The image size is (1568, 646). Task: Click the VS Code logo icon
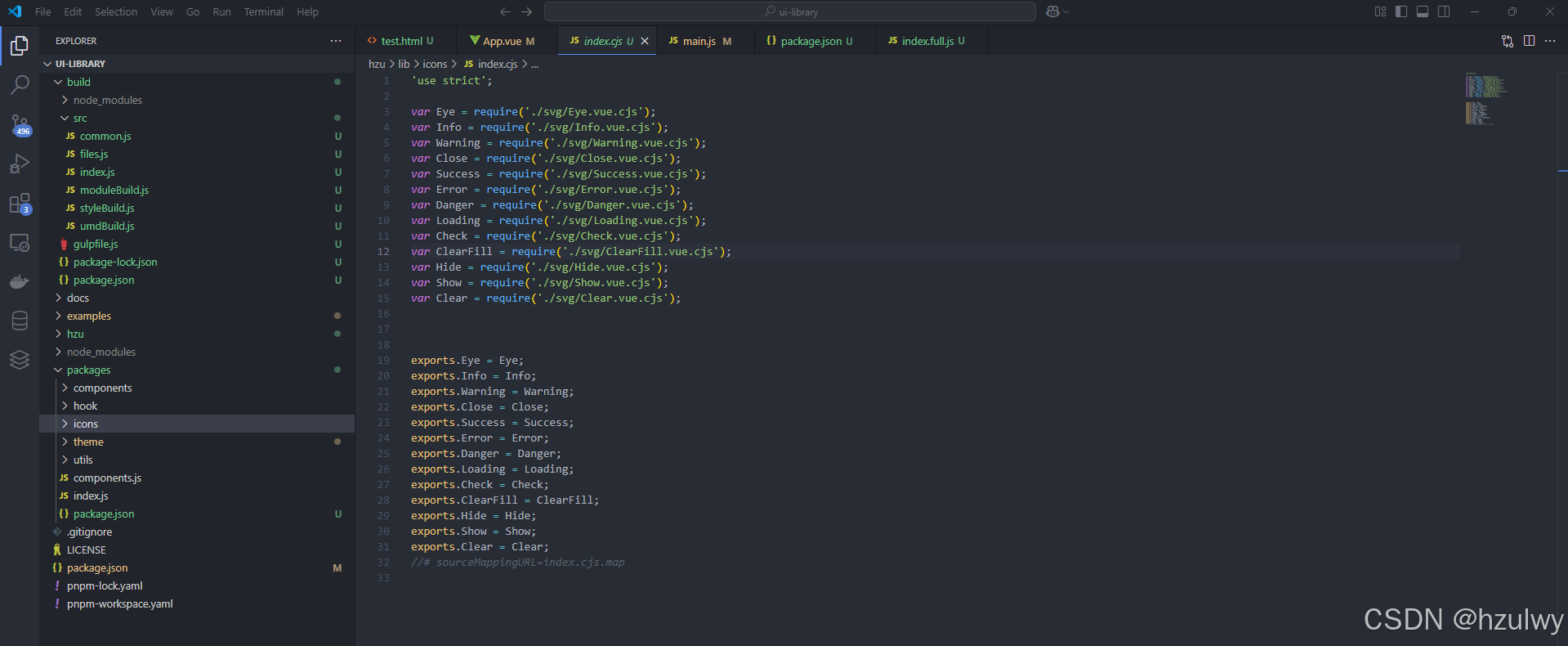(x=15, y=11)
